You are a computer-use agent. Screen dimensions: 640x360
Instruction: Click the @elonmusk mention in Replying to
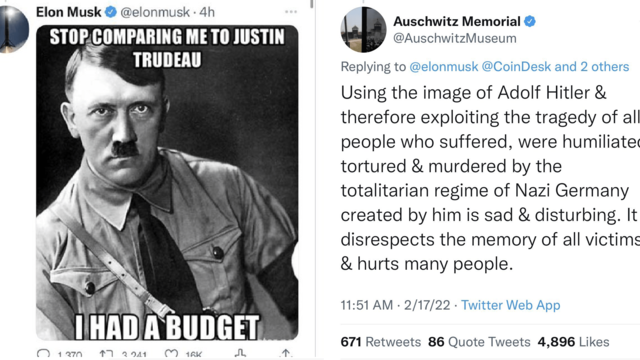tap(444, 67)
